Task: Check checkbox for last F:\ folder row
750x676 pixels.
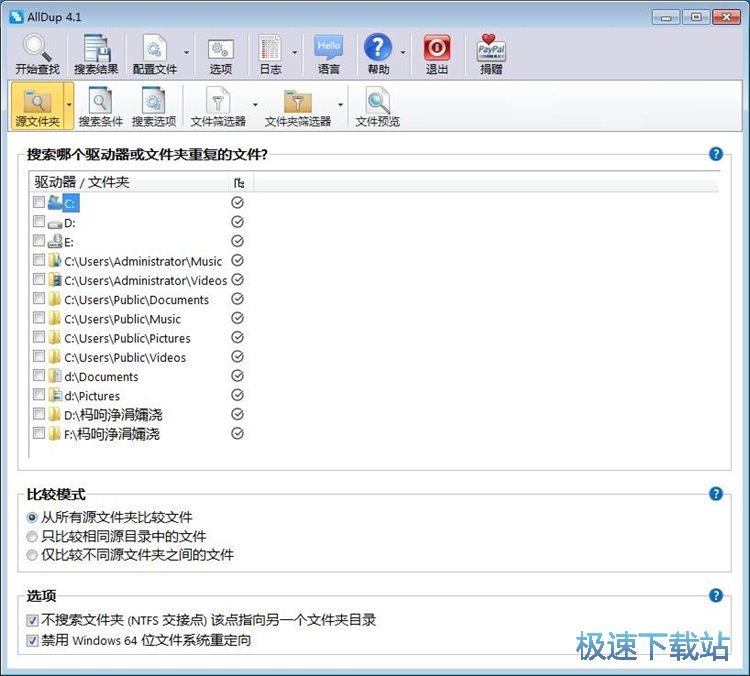Action: point(39,433)
